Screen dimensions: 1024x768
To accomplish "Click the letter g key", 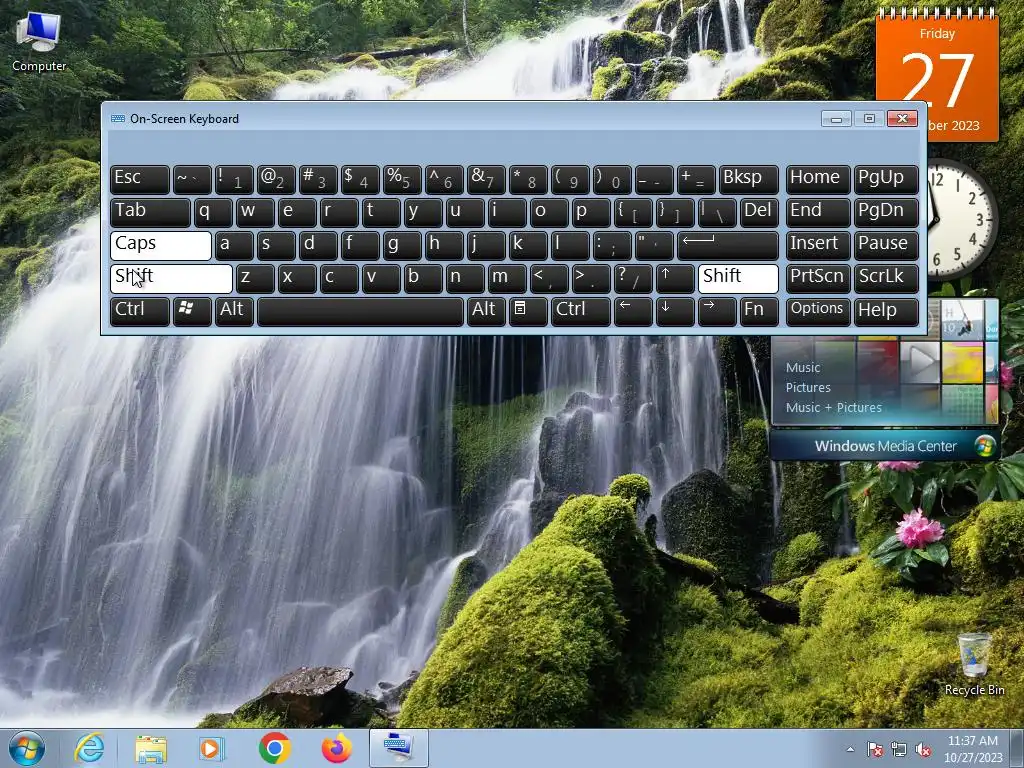I will [402, 246].
